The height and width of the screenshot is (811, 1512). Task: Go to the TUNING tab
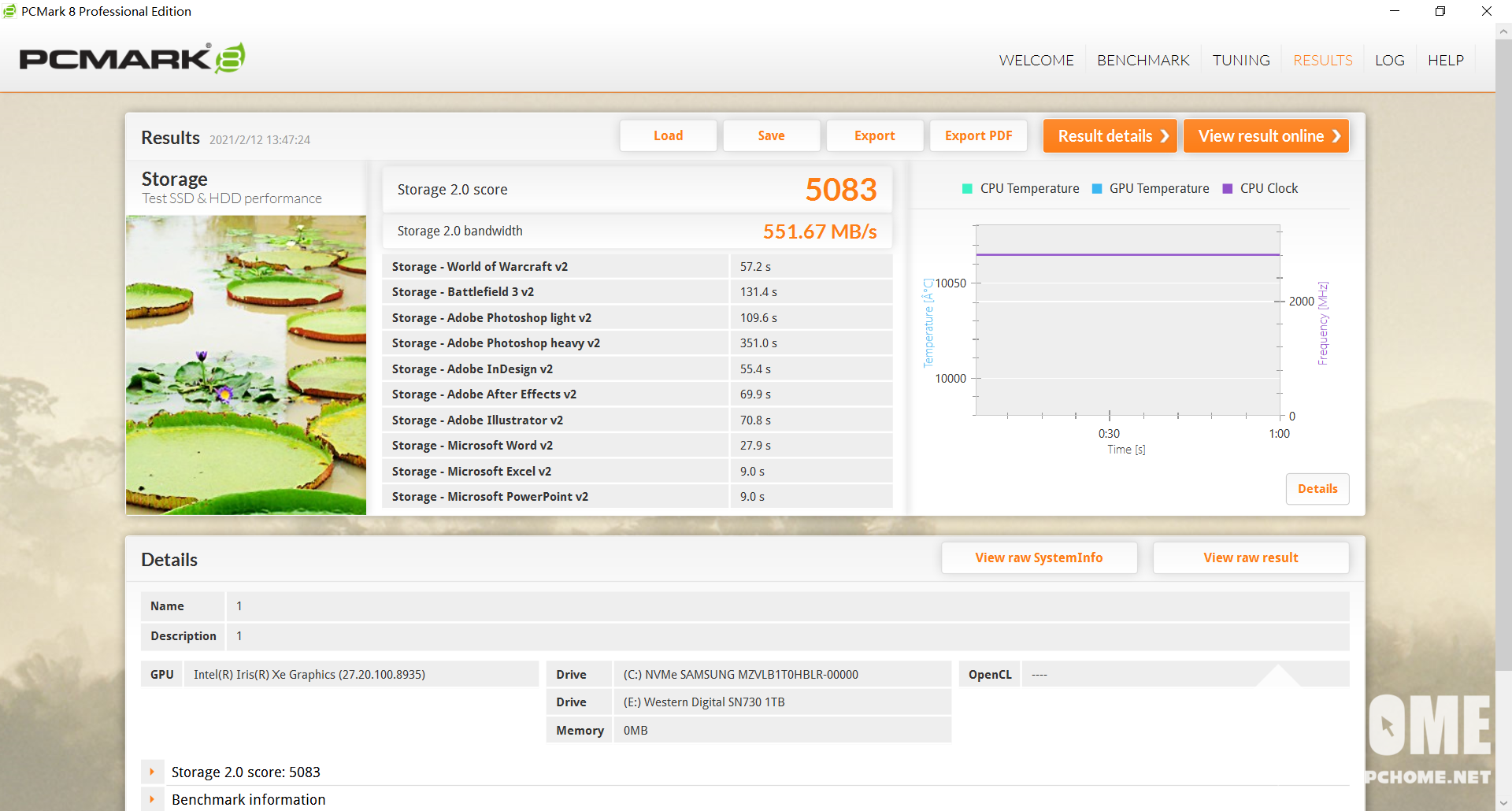coord(1240,61)
